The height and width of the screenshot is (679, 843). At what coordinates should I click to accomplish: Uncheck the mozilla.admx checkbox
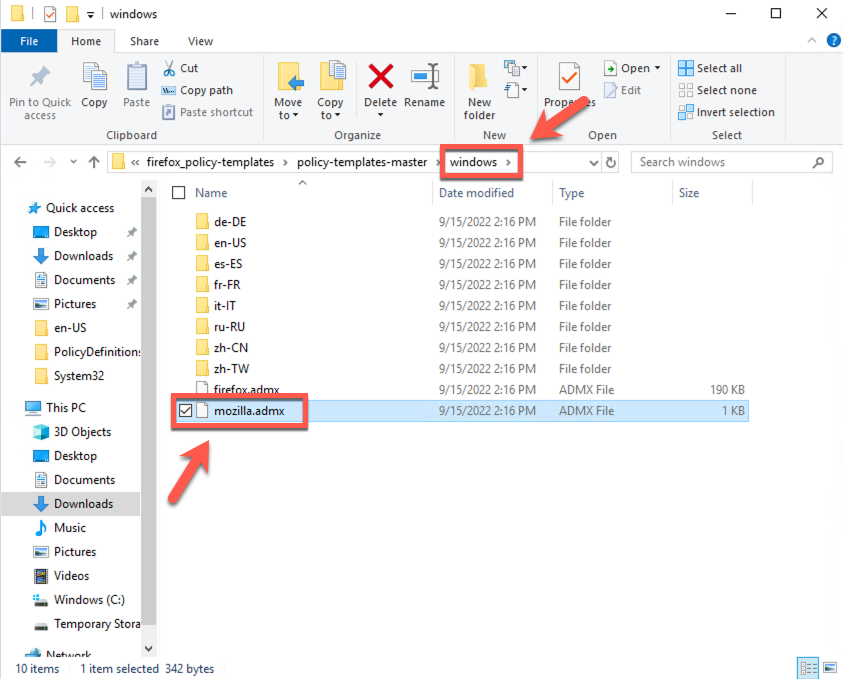tap(185, 411)
